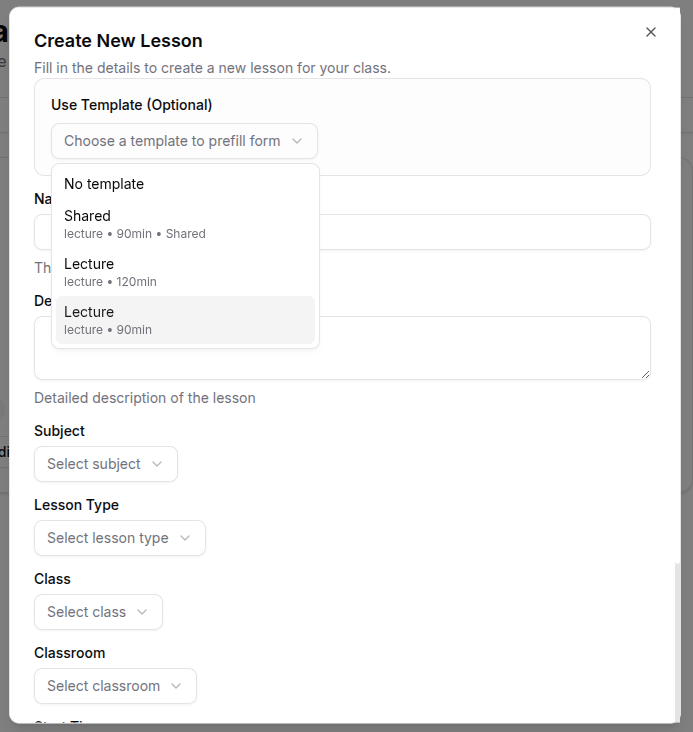This screenshot has width=693, height=732.
Task: Pick the Lecture 120min template
Action: coord(110,272)
